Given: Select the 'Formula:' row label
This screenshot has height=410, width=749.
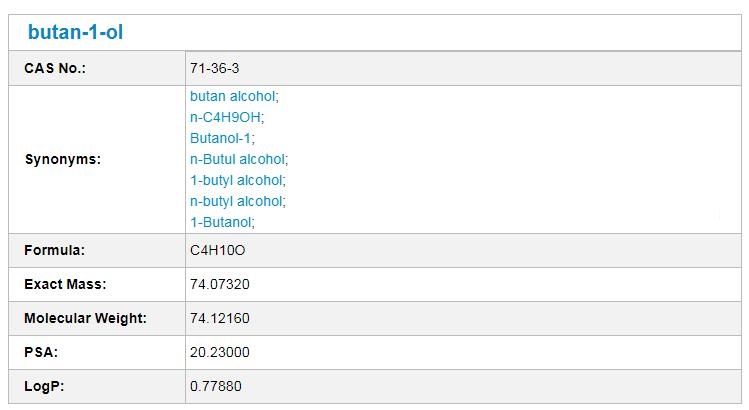Looking at the screenshot, I should pyautogui.click(x=54, y=250).
